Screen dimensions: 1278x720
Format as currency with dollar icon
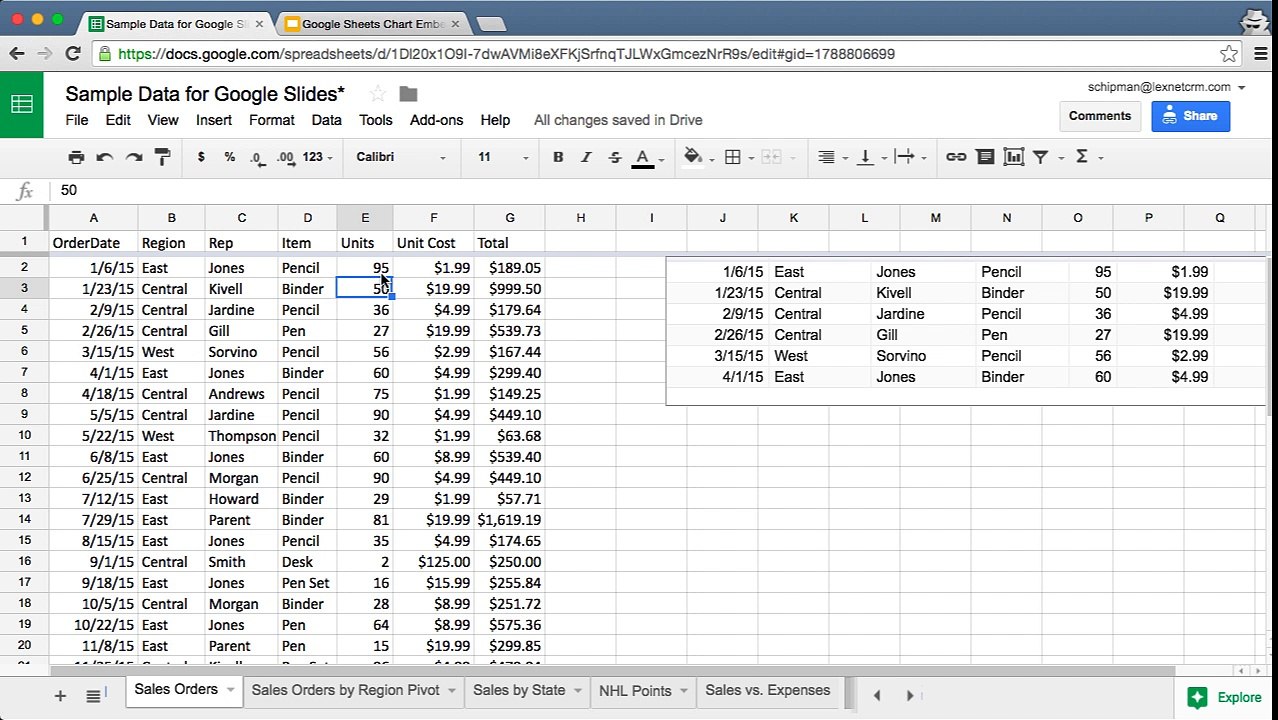tap(201, 157)
